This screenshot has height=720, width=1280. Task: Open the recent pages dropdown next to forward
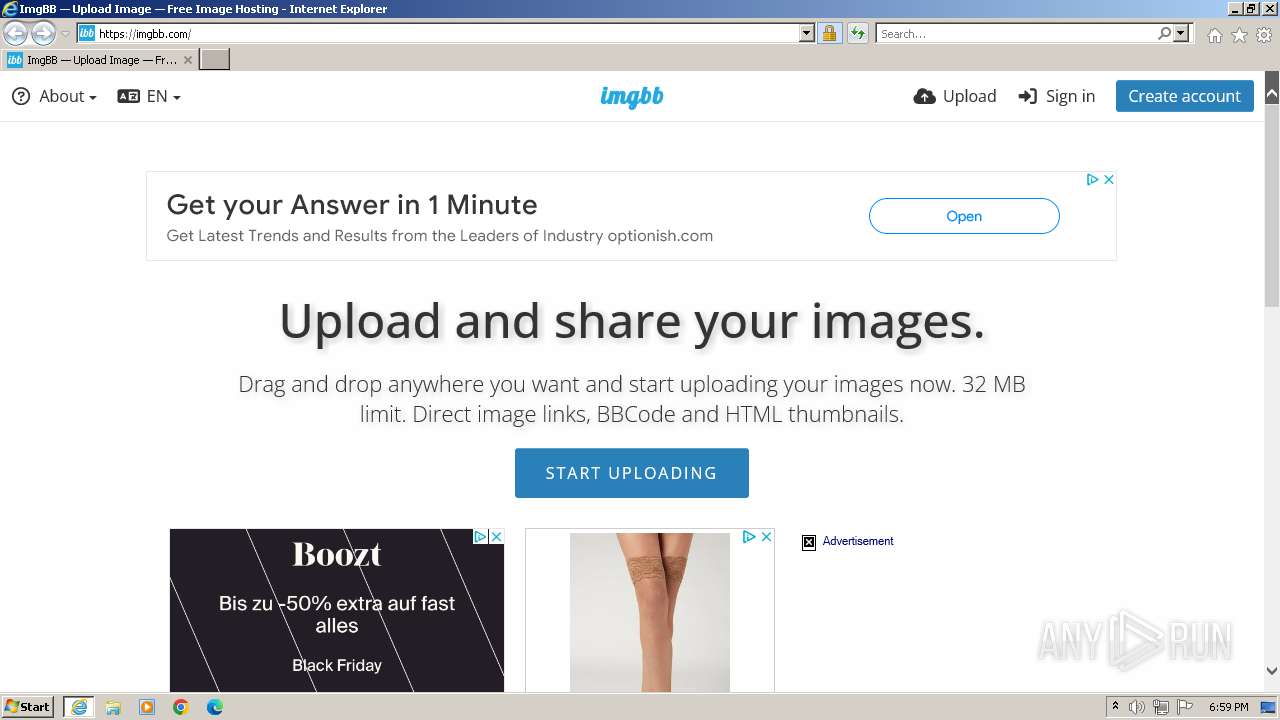[x=65, y=33]
